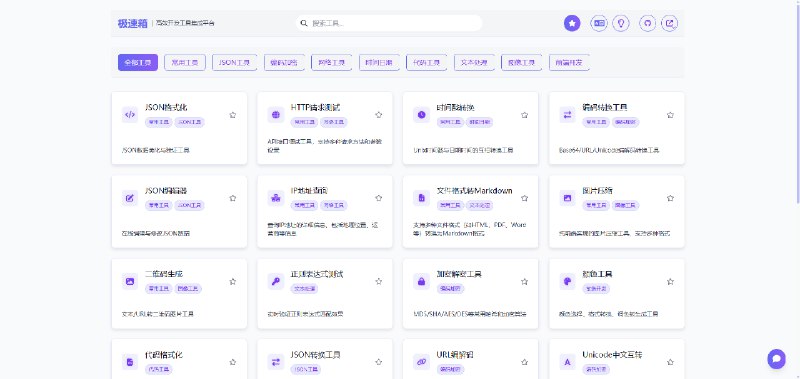Open the chat bubble button at bottom right
Viewport: 800px width, 379px height.
click(777, 359)
